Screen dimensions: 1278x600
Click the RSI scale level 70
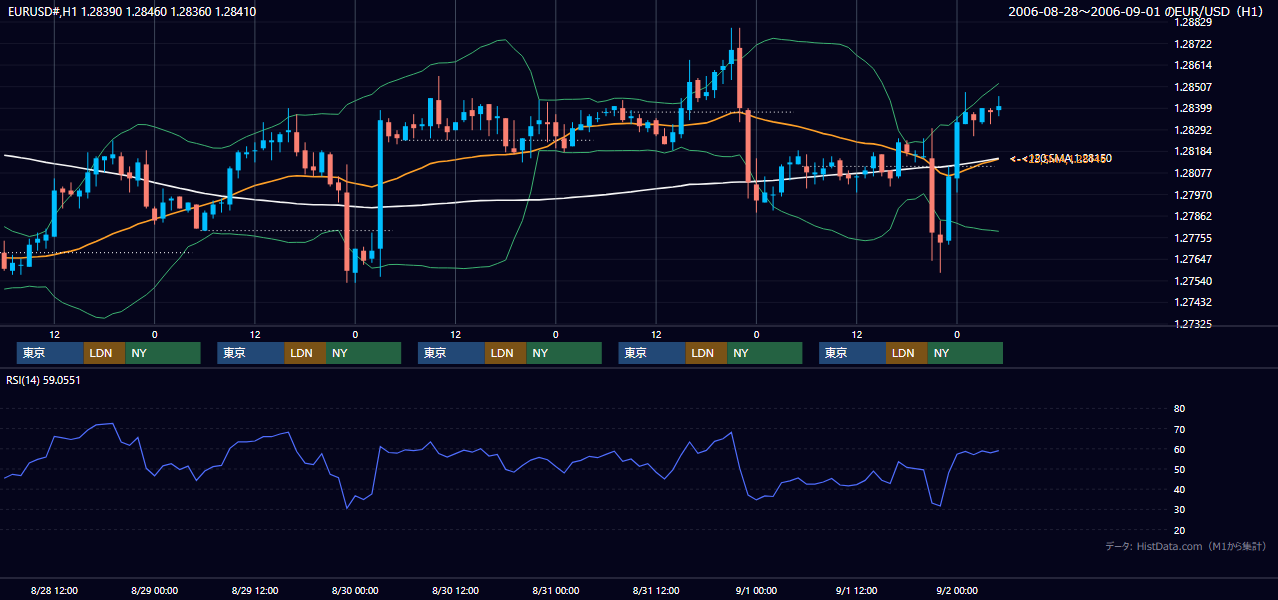pos(1179,429)
